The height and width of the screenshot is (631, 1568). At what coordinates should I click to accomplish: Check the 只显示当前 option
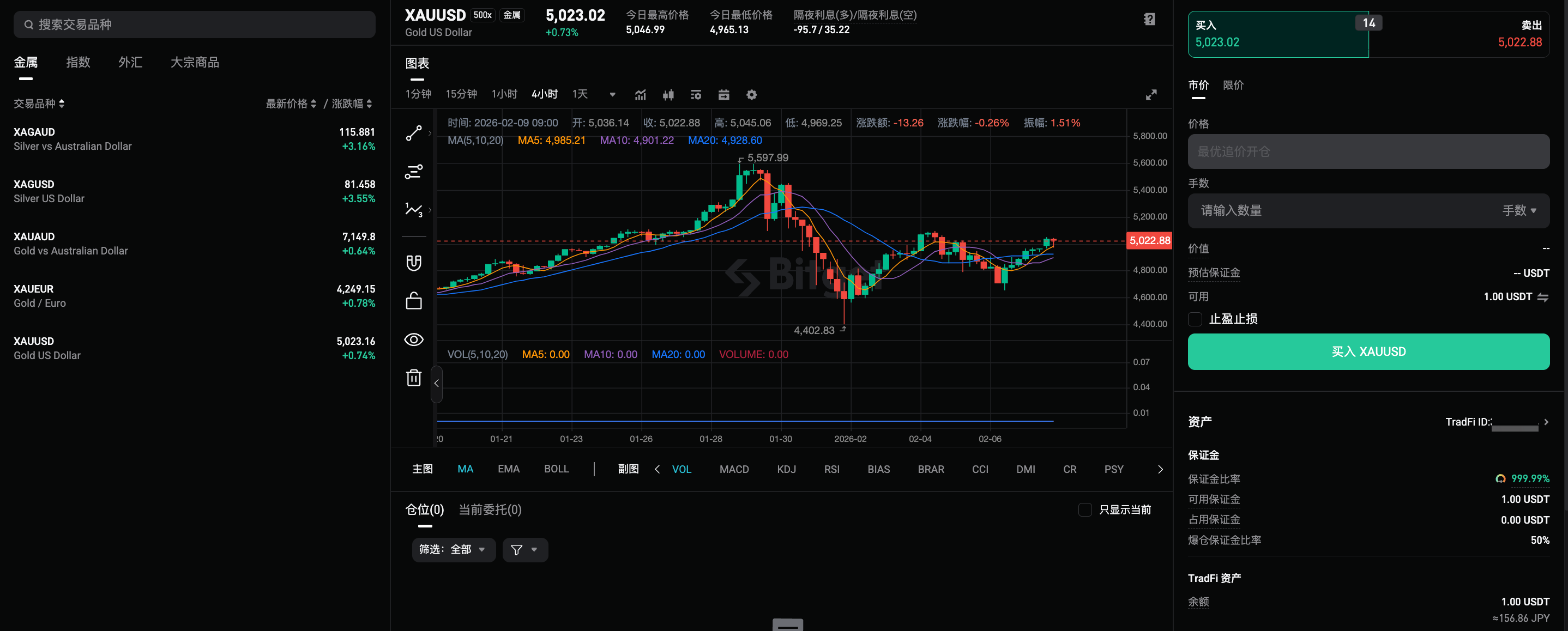(x=1085, y=511)
